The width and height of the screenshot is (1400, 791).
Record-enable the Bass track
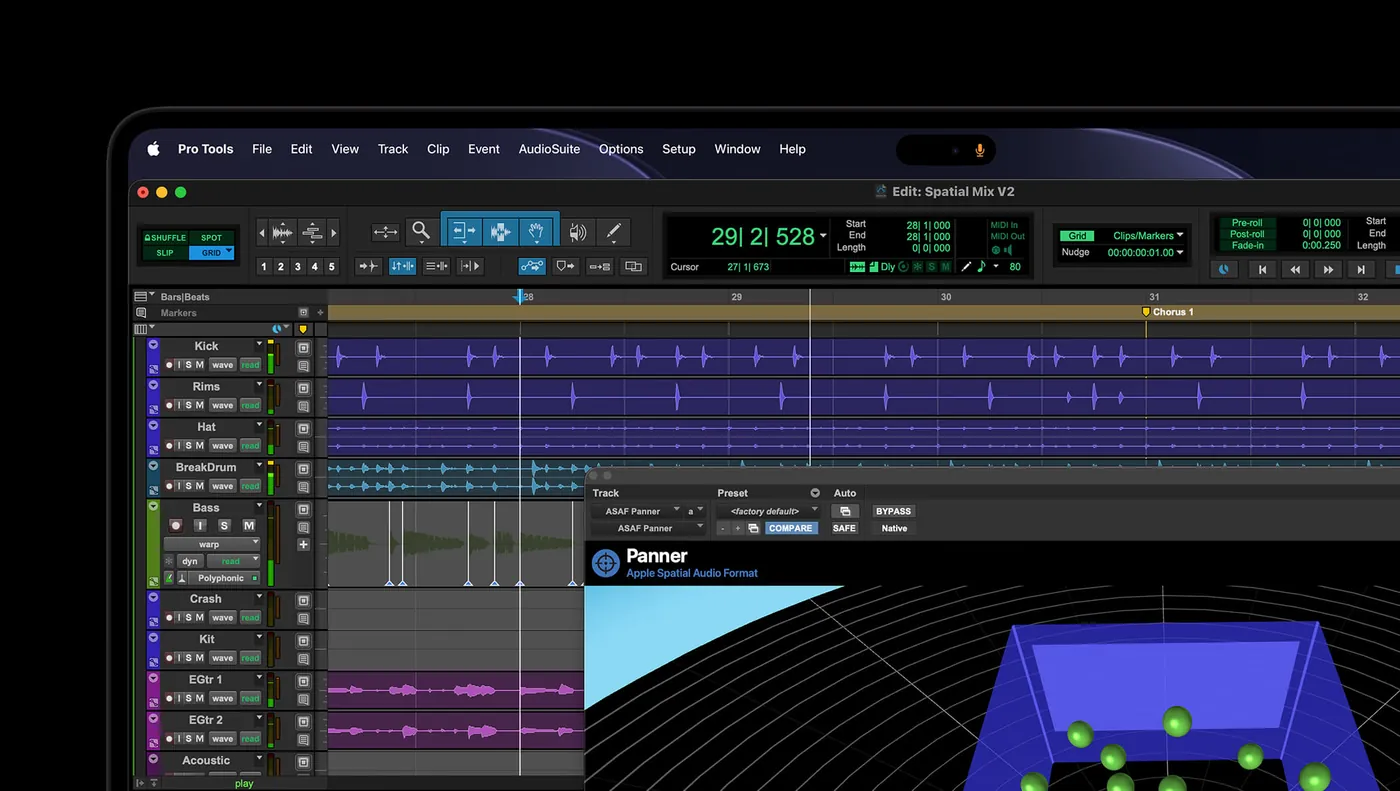click(x=176, y=525)
